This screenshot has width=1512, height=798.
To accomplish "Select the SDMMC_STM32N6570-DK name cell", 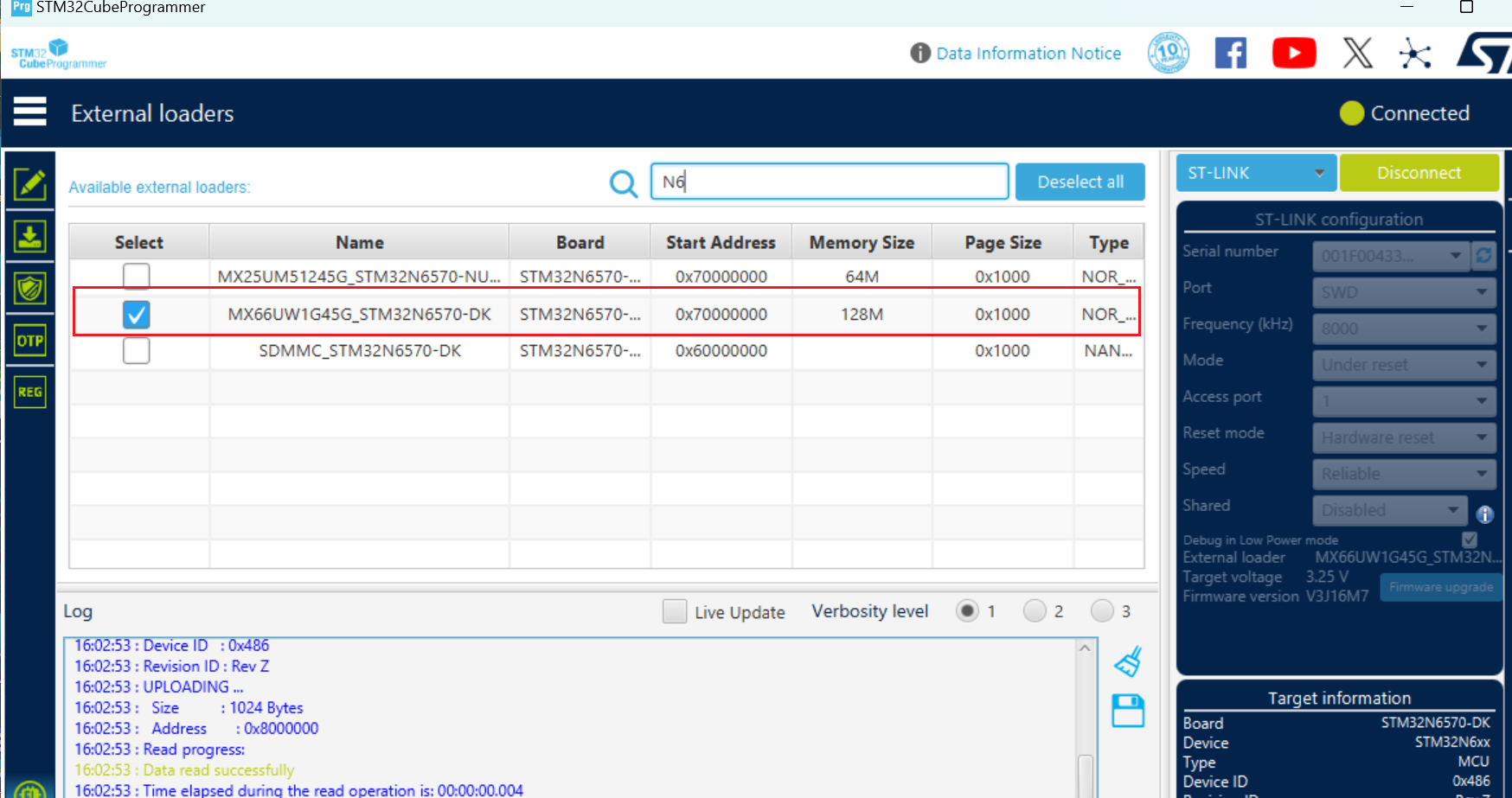I will 359,350.
